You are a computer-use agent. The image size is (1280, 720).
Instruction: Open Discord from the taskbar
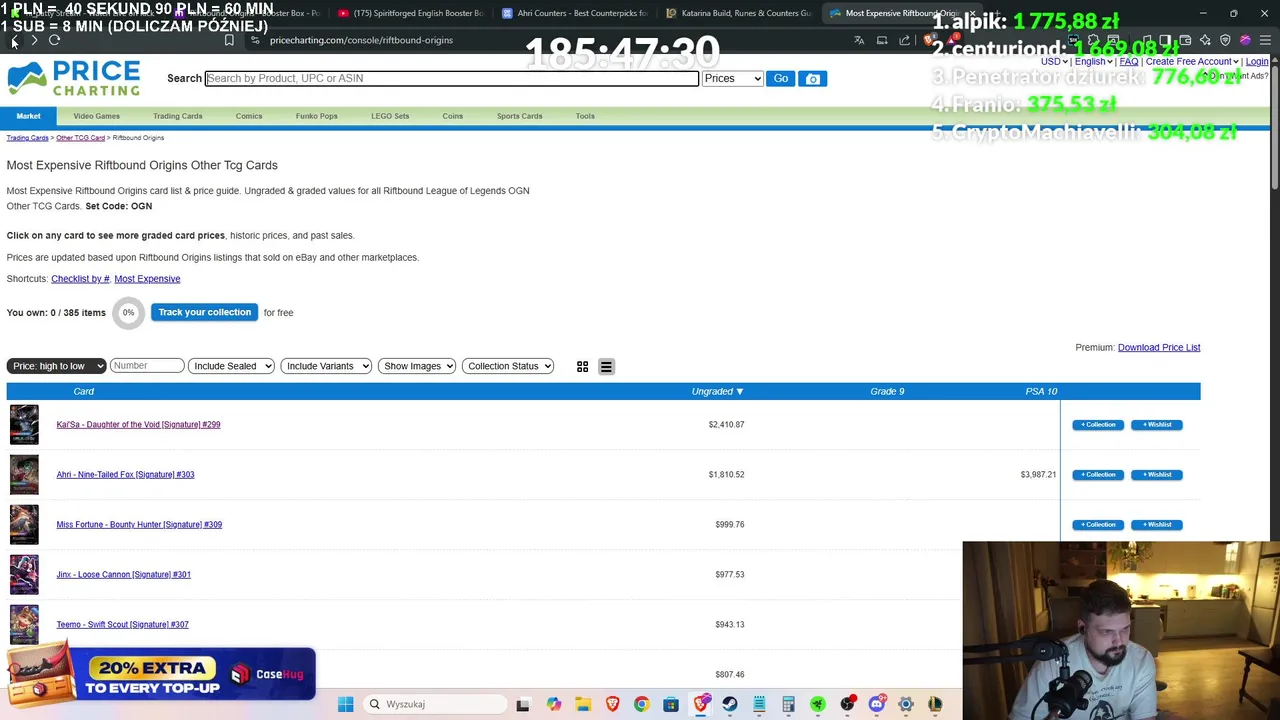click(877, 704)
